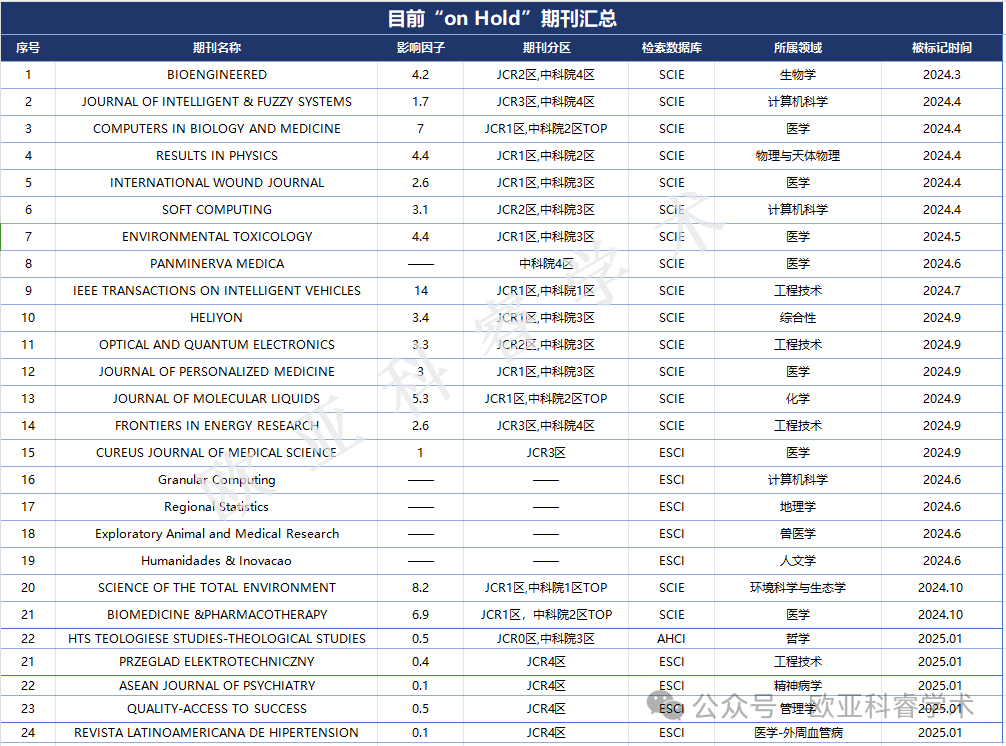
Task: Click 哲学 field cell
Action: click(797, 638)
